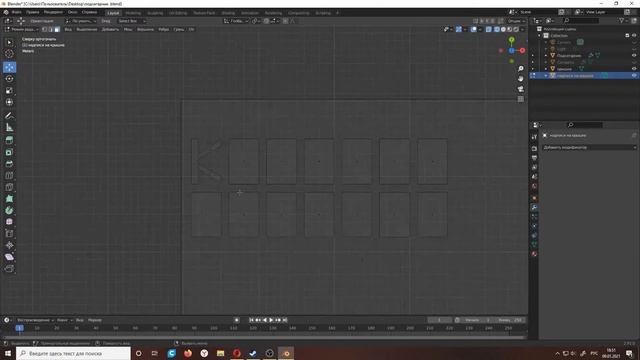Image resolution: width=640 pixels, height=360 pixels.
Task: Click the current frame marker on the timeline
Action: tap(19, 328)
